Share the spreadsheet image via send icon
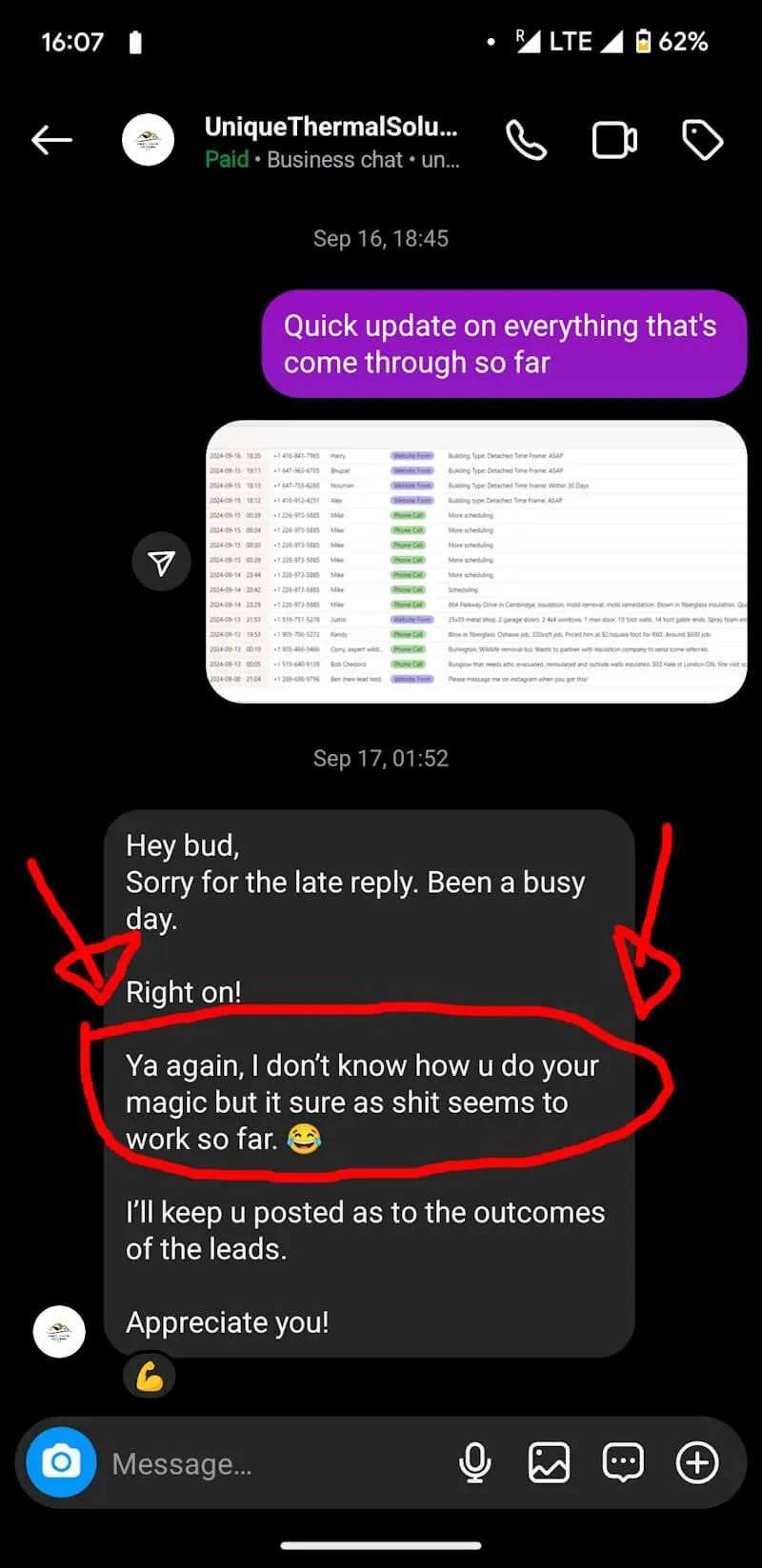This screenshot has height=1568, width=762. [x=162, y=563]
